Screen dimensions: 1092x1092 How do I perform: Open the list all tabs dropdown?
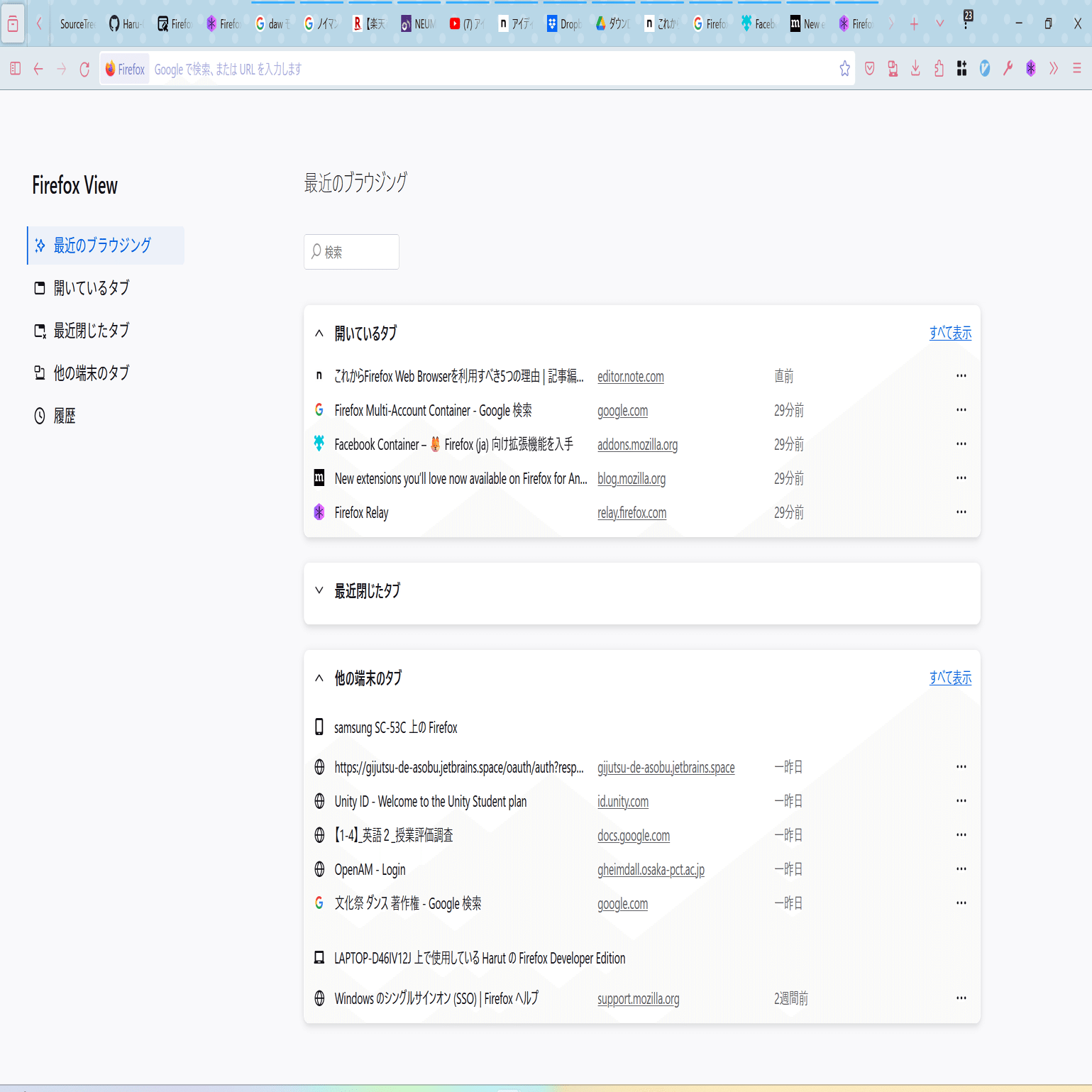939,24
